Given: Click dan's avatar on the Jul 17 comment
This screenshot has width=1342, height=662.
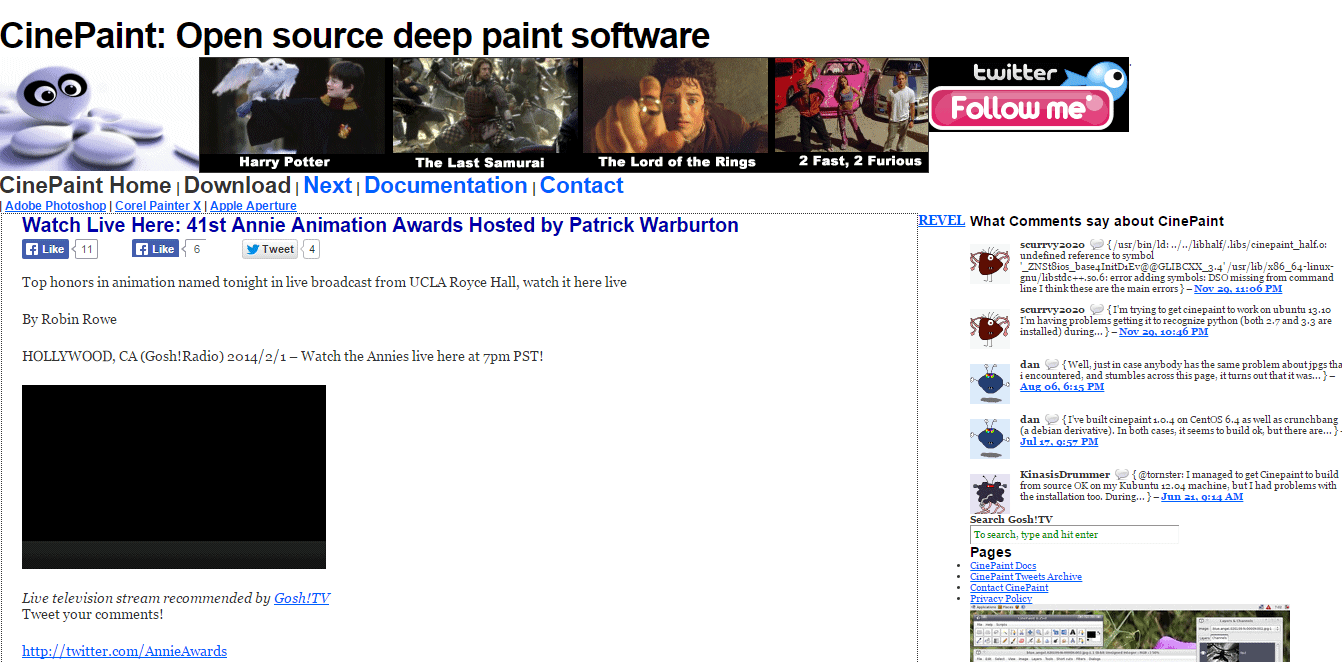Looking at the screenshot, I should [x=990, y=438].
